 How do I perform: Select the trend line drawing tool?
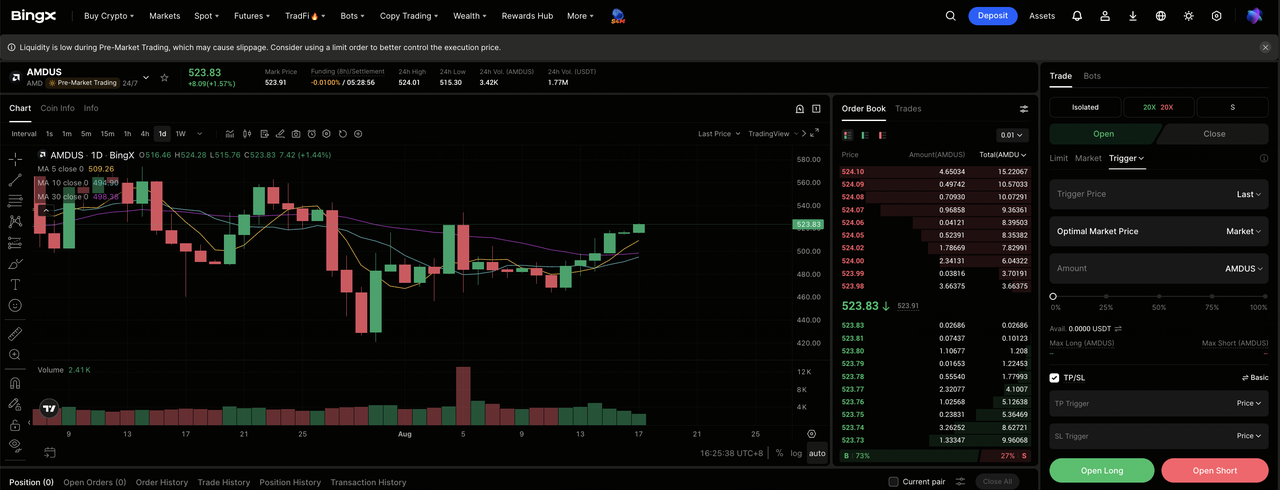(15, 180)
